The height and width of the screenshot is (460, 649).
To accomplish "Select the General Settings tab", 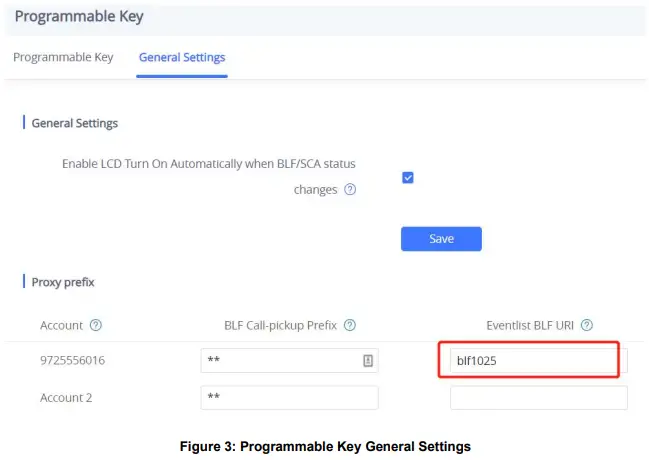I will pyautogui.click(x=182, y=57).
